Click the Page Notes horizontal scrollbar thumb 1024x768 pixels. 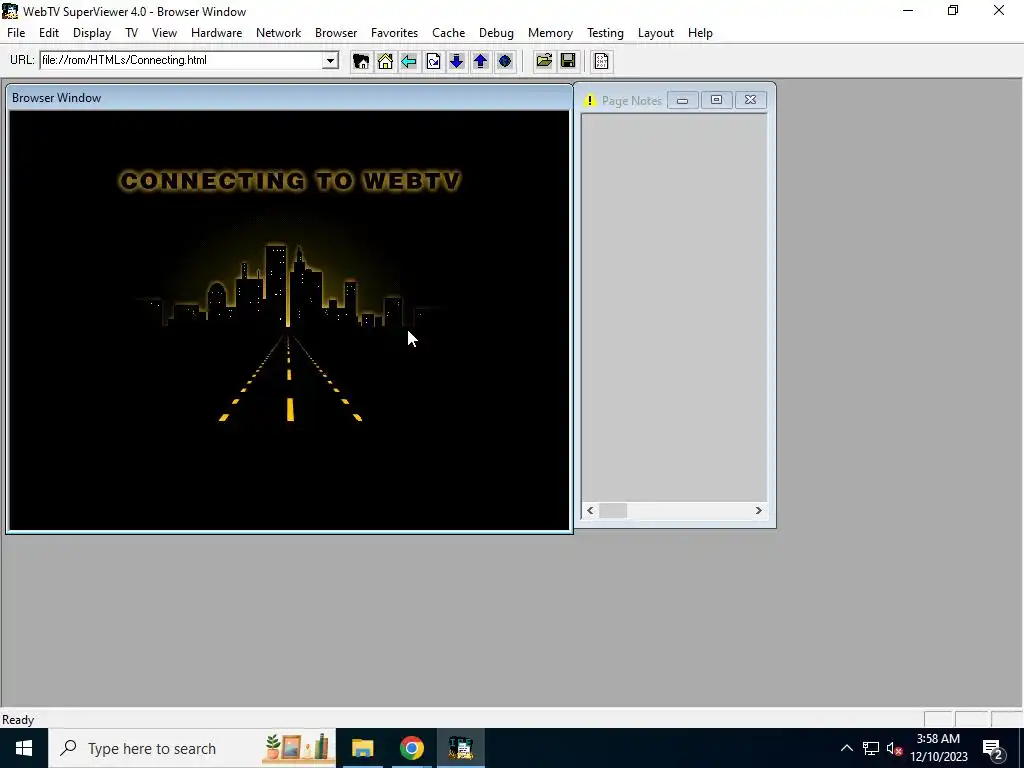click(x=613, y=511)
